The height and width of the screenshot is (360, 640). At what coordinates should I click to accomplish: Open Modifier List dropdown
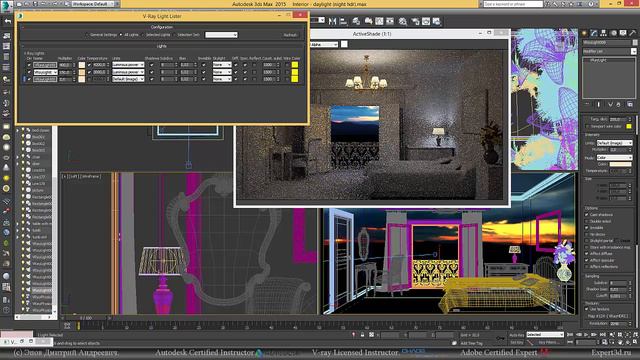click(609, 51)
